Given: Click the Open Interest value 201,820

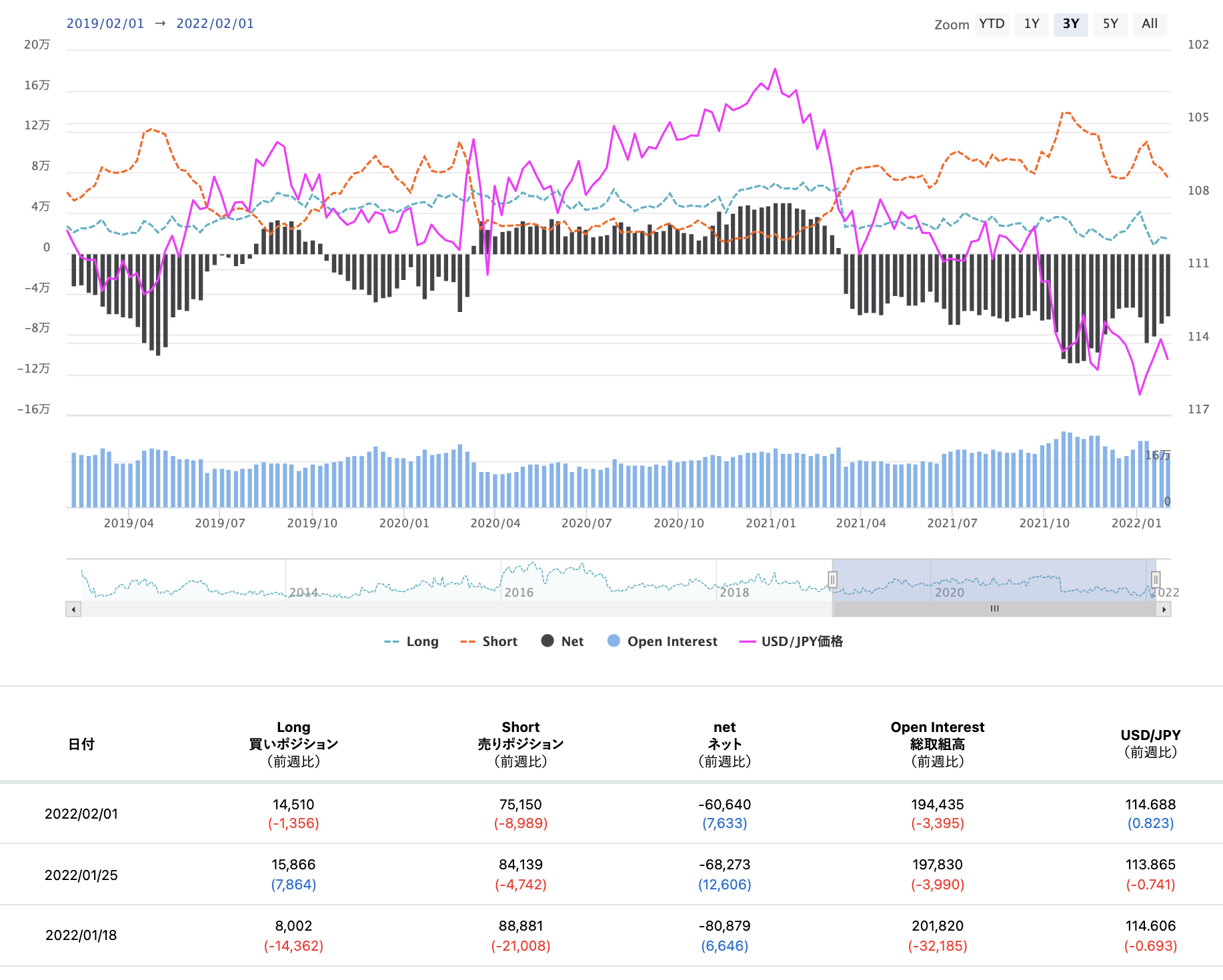Looking at the screenshot, I should pos(938,926).
